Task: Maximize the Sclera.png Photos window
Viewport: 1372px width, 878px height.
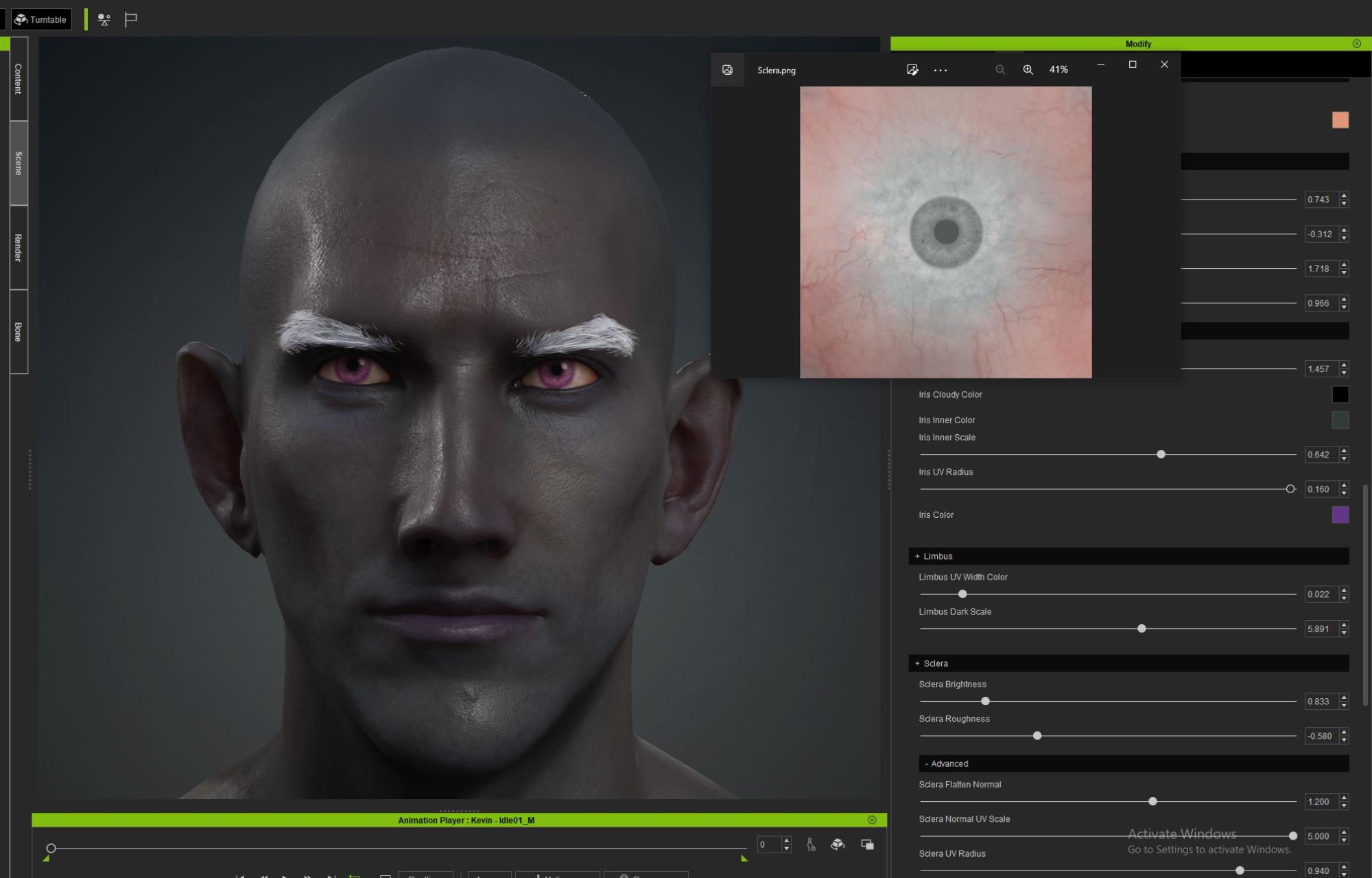Action: pyautogui.click(x=1133, y=64)
